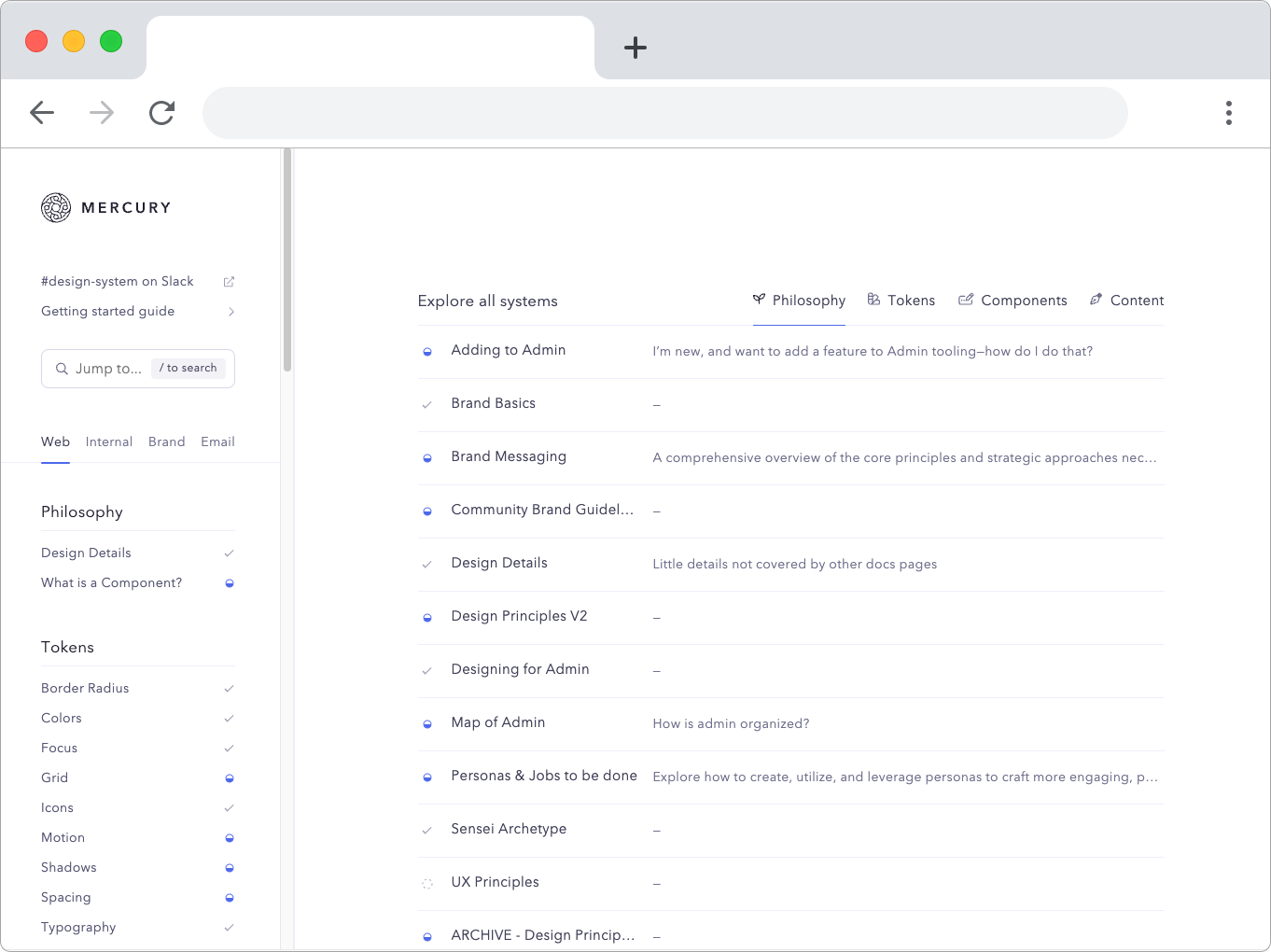The image size is (1271, 952).
Task: Click the browser reload icon
Action: (x=161, y=112)
